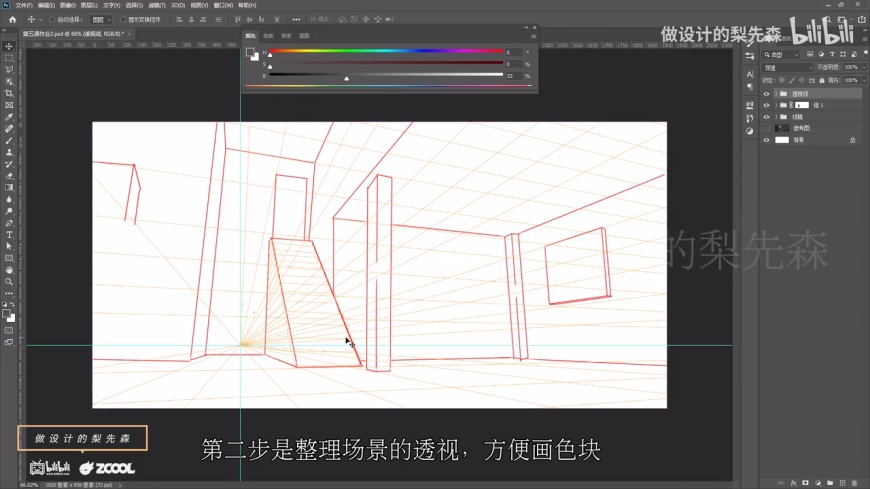Click the more align options button
Viewport: 870px width, 489px height.
296,19
